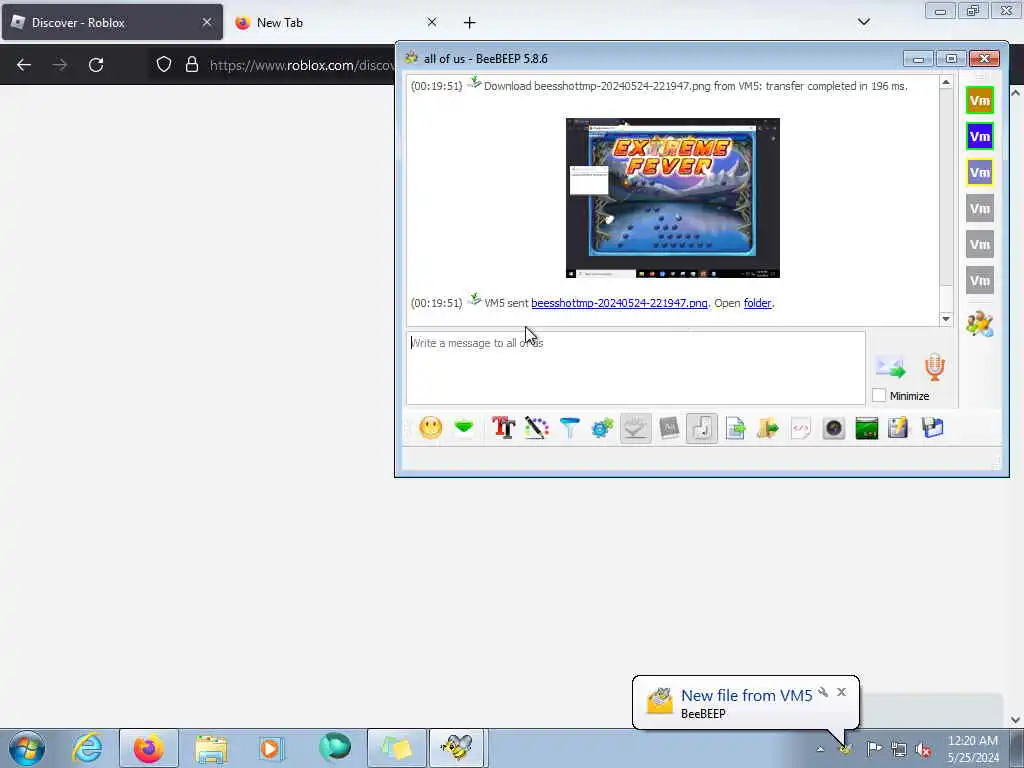Image resolution: width=1024 pixels, height=768 pixels.
Task: Select the dark blue Vm user avatar
Action: (980, 136)
